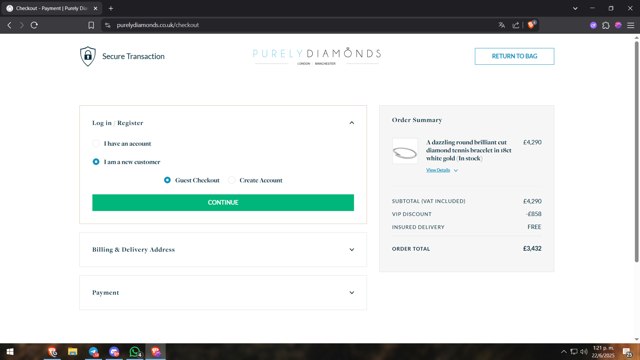Open the extensions puzzle-piece icon
This screenshot has height=360, width=640.
tap(606, 25)
